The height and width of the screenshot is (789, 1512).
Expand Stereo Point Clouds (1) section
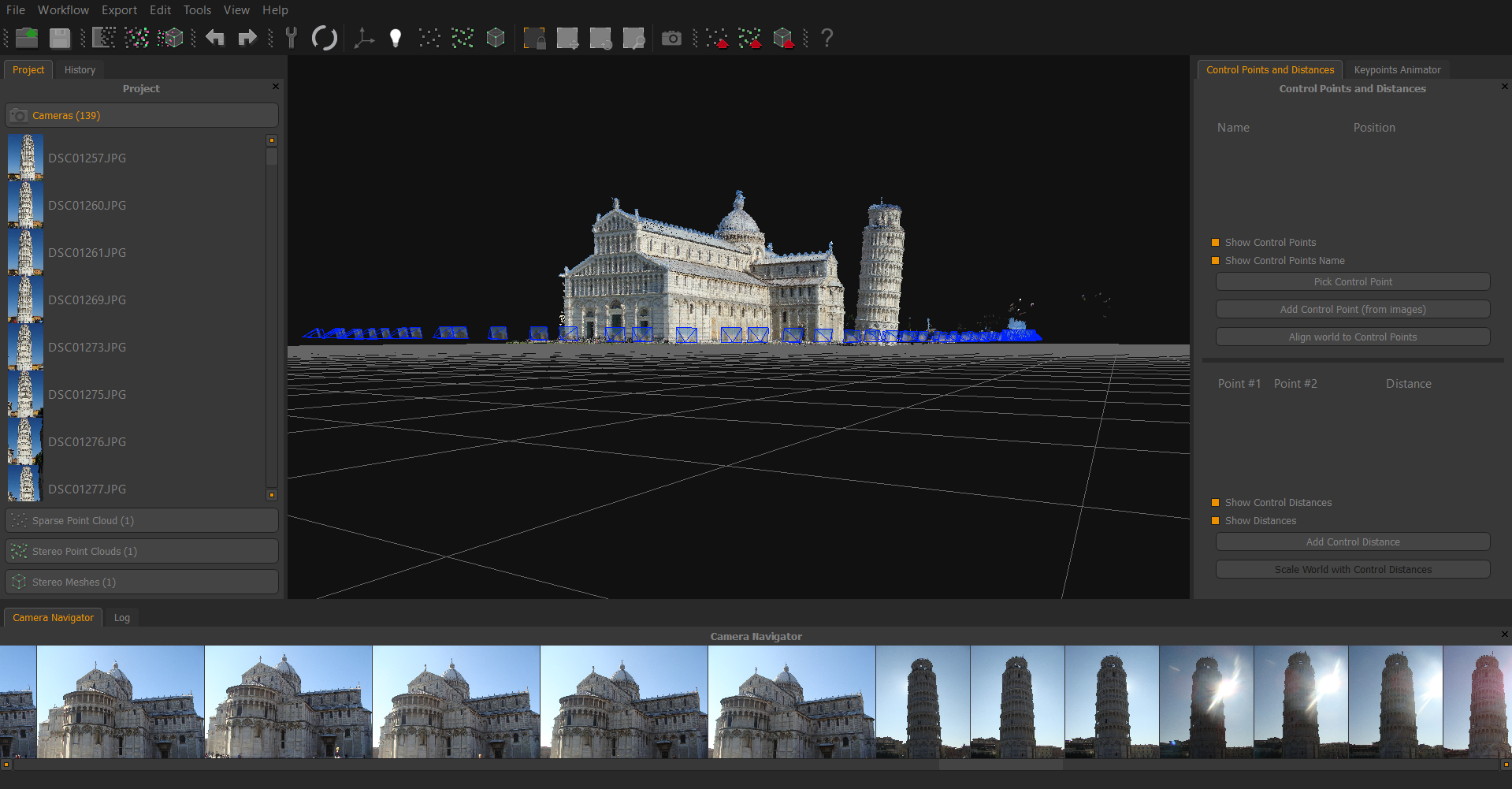coord(142,551)
